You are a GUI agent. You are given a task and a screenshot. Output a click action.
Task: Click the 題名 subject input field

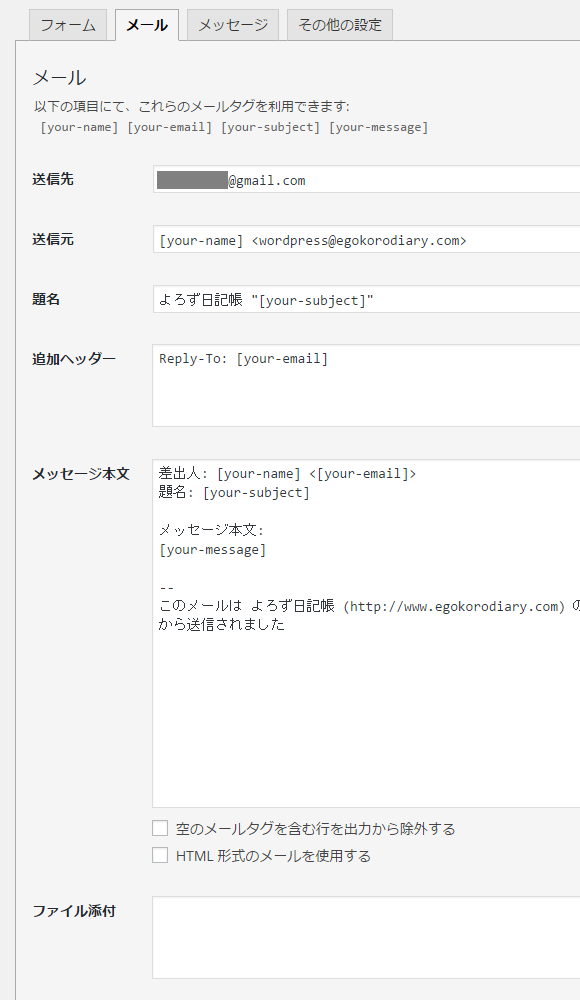coord(366,300)
